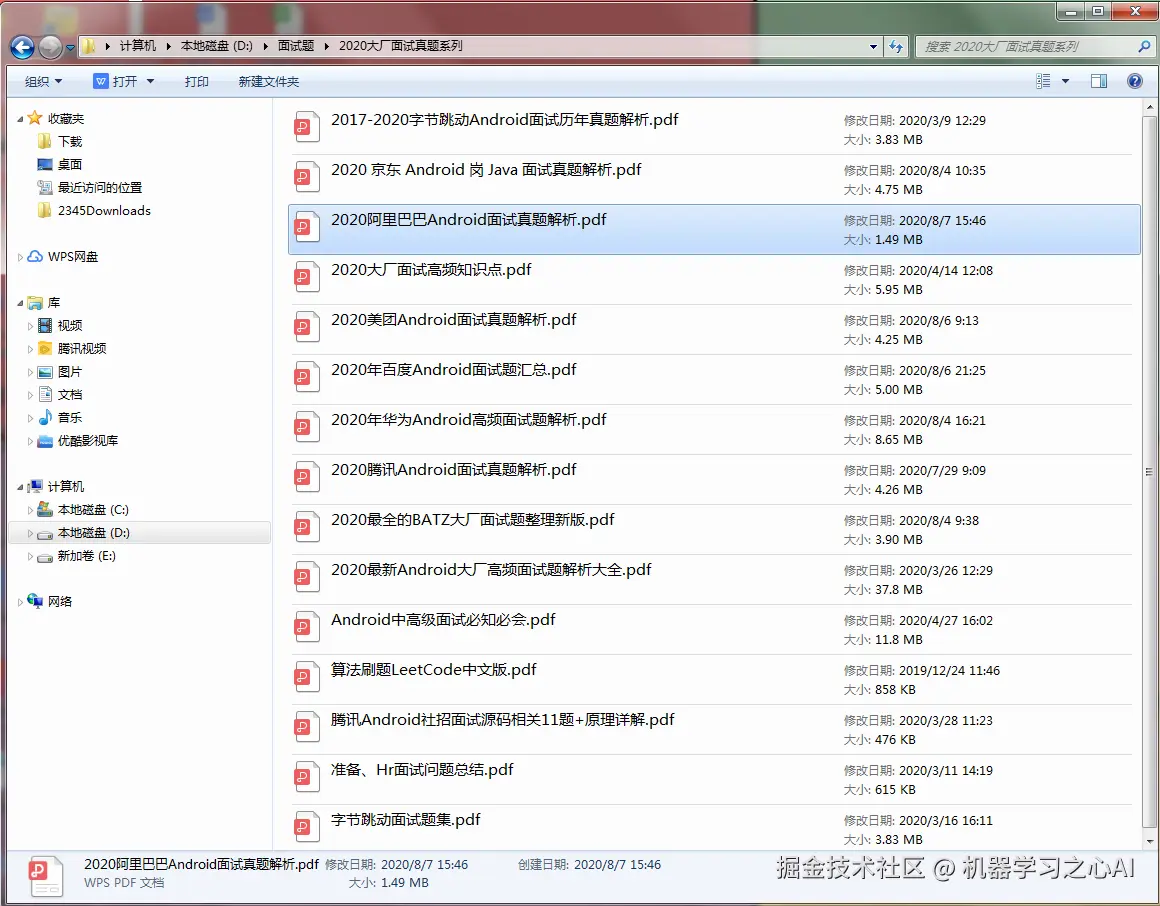Click PDF icon of 2020阿里巴巴Android面试真题解析.pdf in file list
This screenshot has width=1160, height=906.
[306, 226]
